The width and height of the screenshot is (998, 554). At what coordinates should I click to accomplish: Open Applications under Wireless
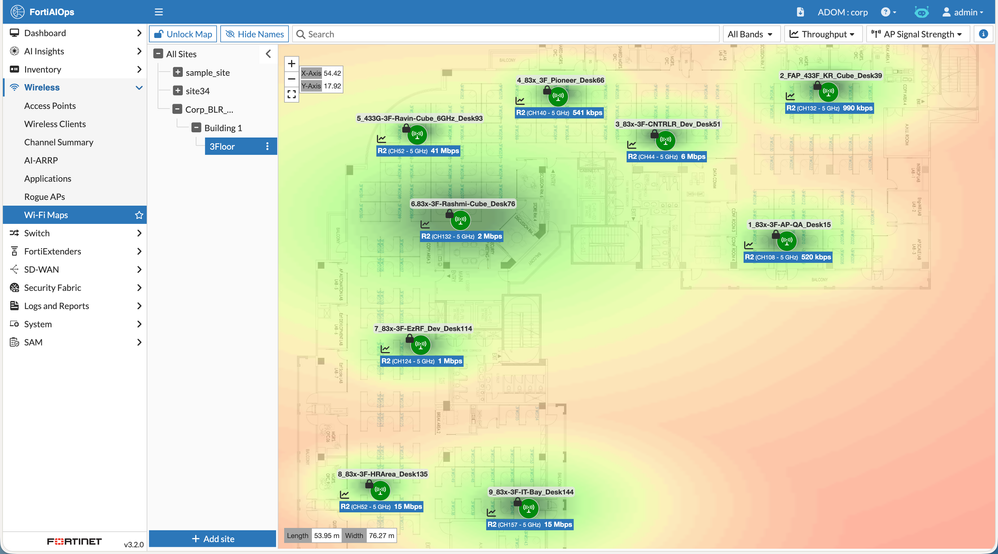pyautogui.click(x=48, y=179)
